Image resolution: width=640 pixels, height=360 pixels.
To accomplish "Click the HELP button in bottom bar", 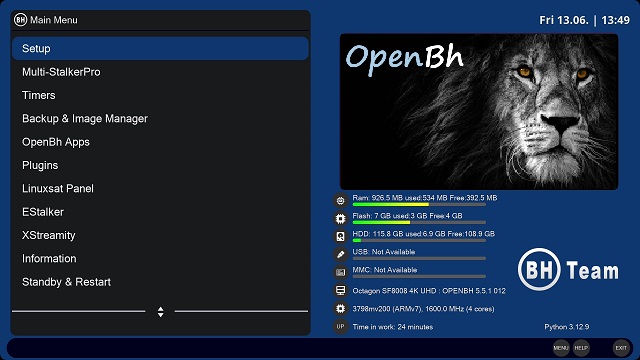I will click(x=581, y=348).
